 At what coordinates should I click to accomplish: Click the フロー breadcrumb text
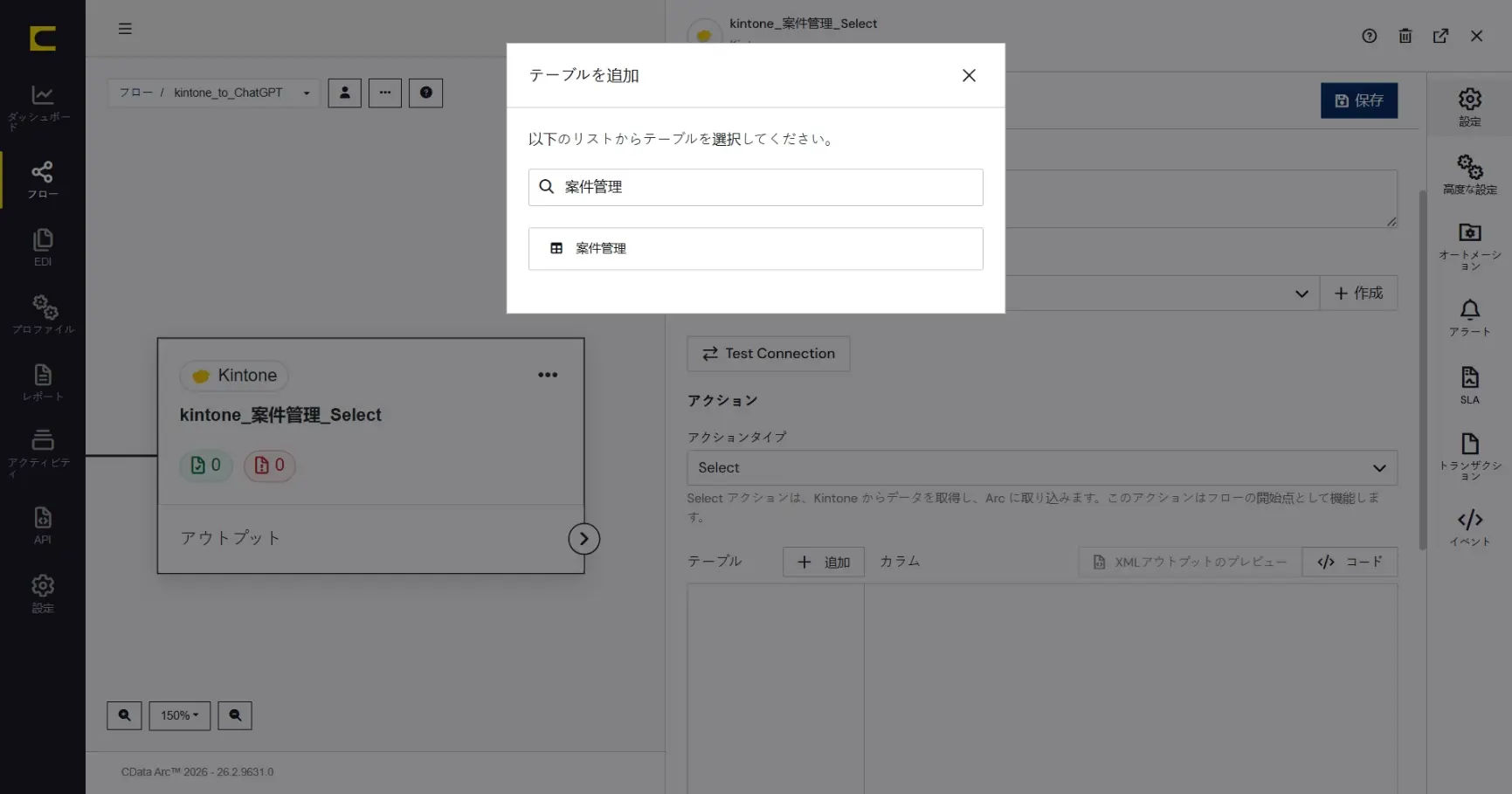click(135, 93)
